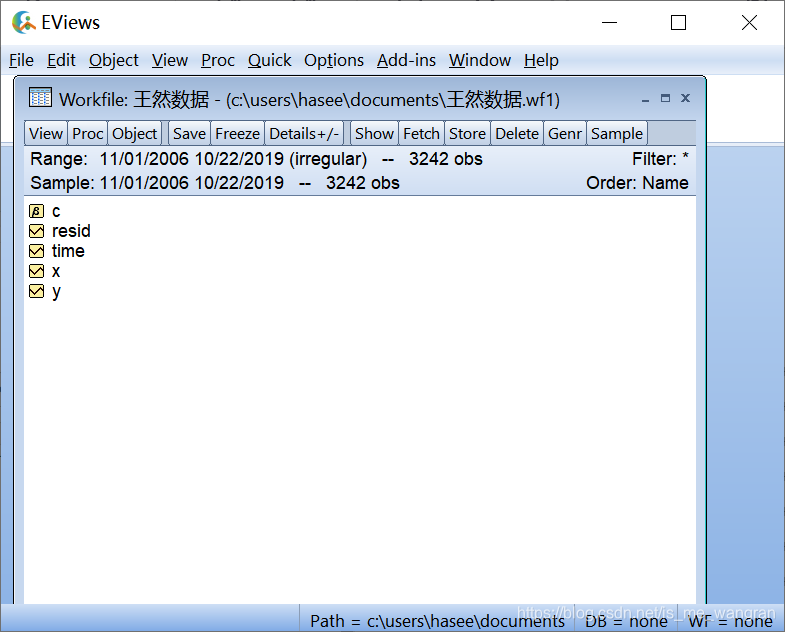Click the Range date text line

tap(256, 159)
